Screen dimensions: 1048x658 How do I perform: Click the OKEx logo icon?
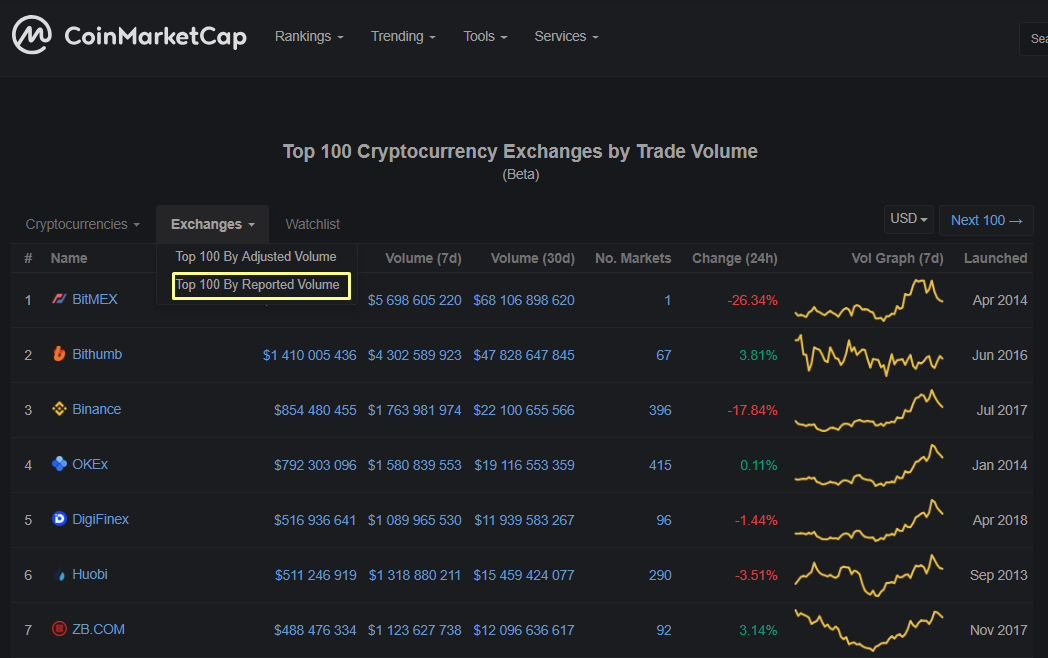(60, 464)
